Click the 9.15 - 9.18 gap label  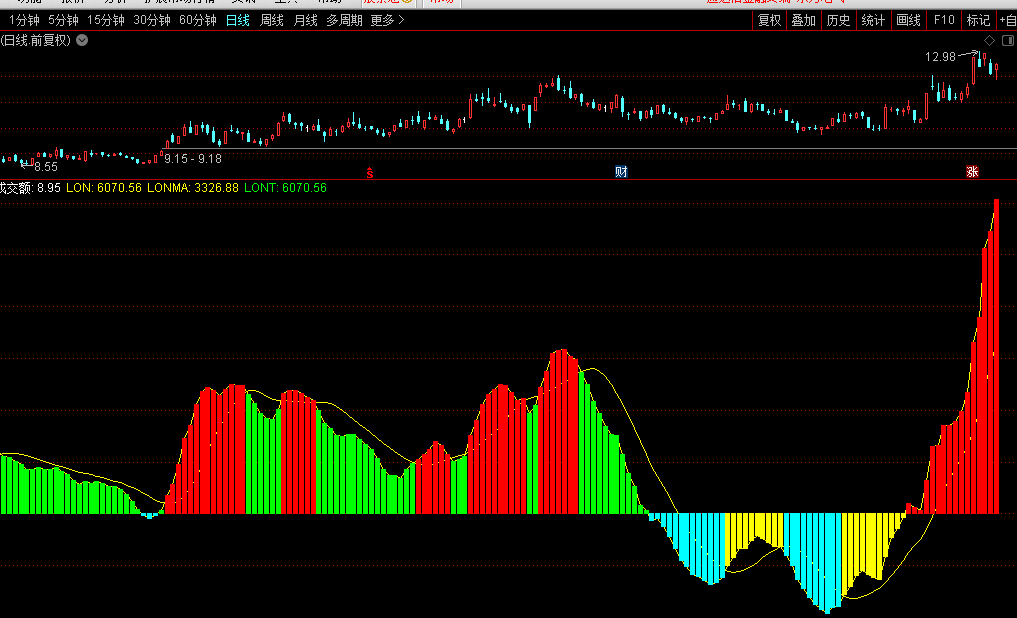(x=193, y=159)
